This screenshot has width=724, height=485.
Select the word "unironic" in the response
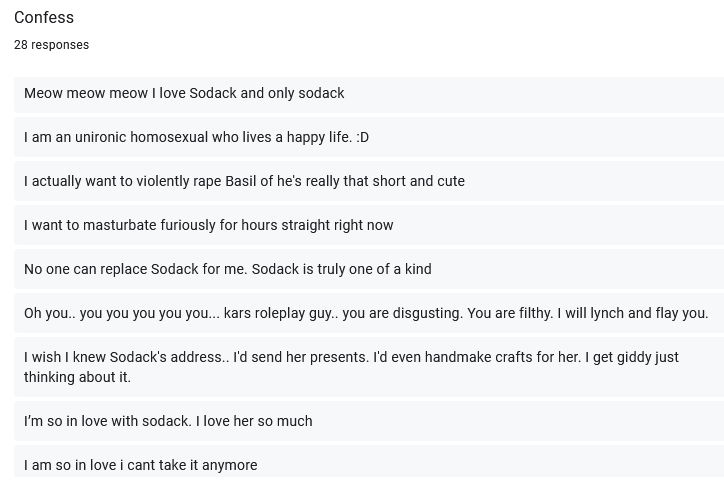(100, 137)
